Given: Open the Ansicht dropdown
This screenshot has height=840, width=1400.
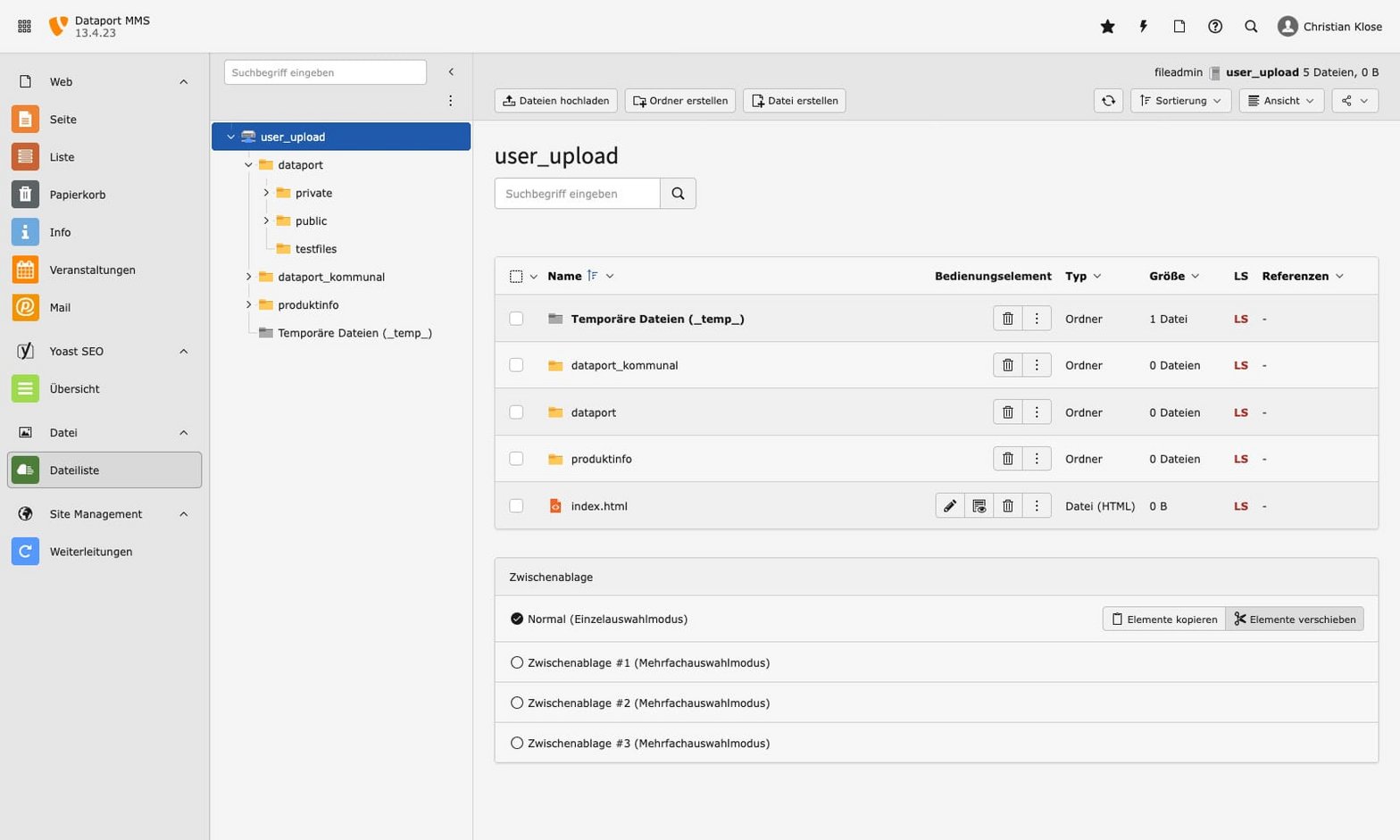Looking at the screenshot, I should tap(1280, 101).
